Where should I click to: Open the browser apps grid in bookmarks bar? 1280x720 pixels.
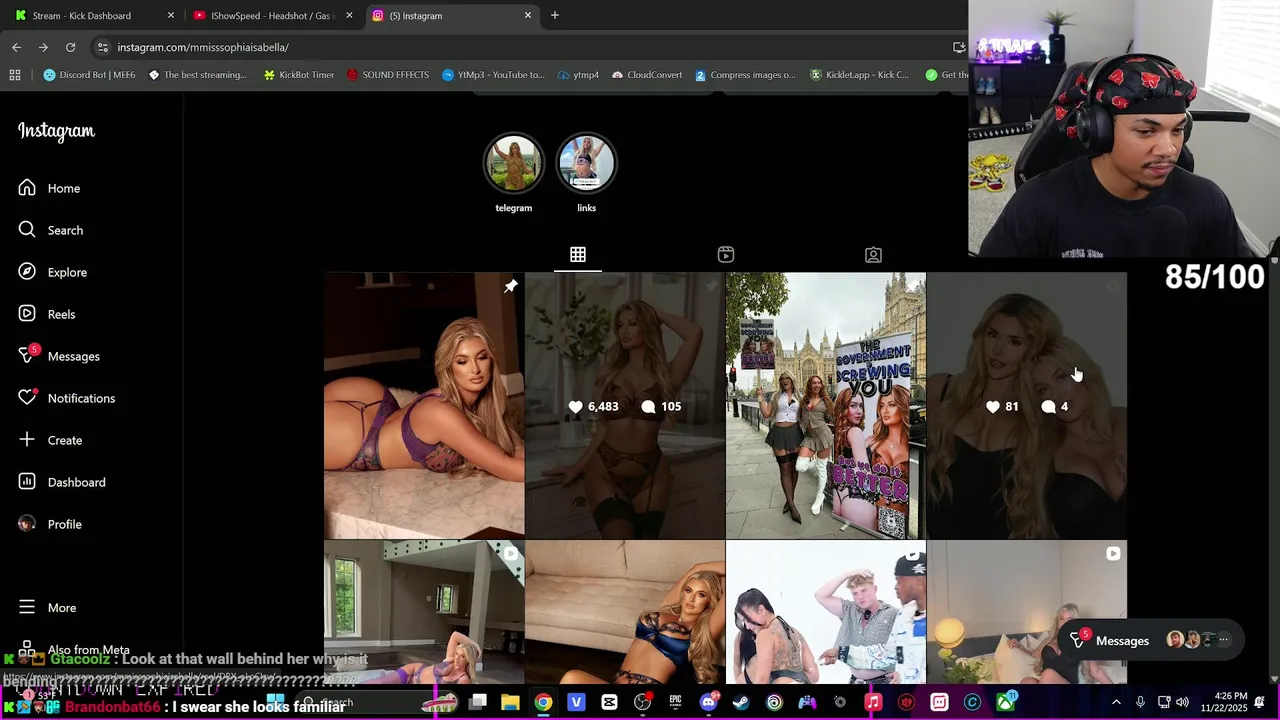(x=14, y=75)
